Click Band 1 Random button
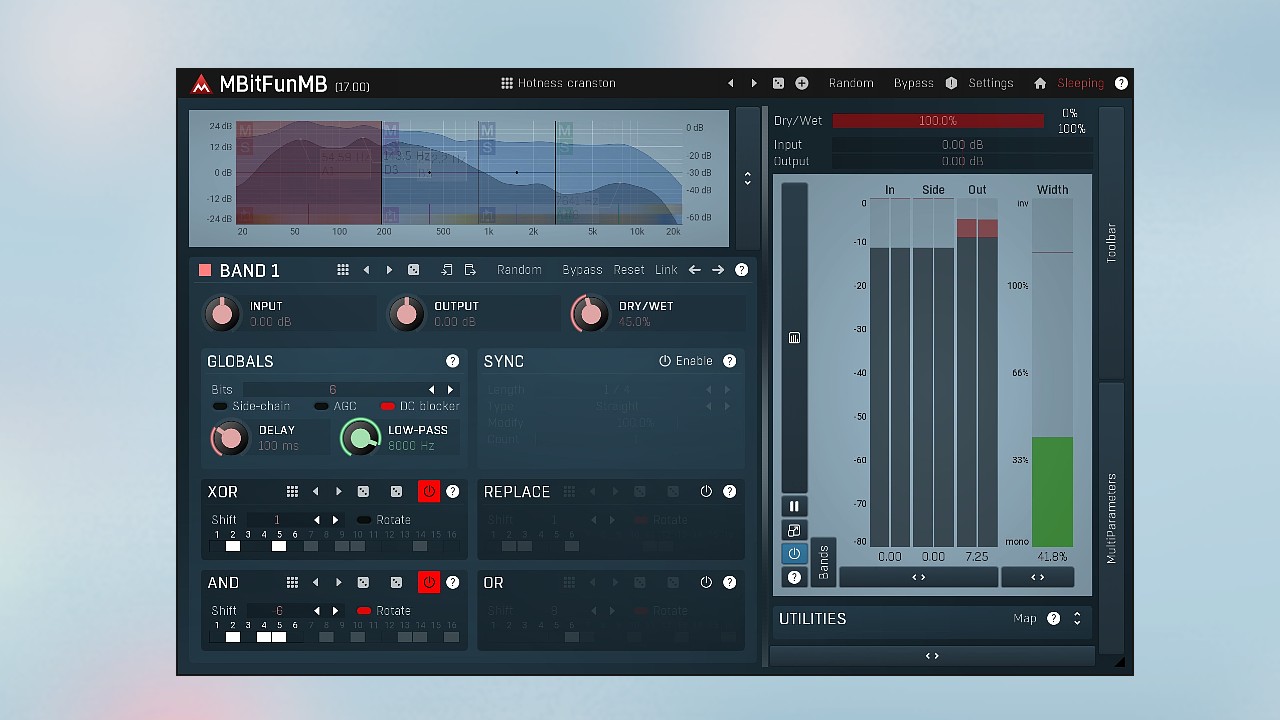This screenshot has width=1280, height=720. click(x=519, y=270)
